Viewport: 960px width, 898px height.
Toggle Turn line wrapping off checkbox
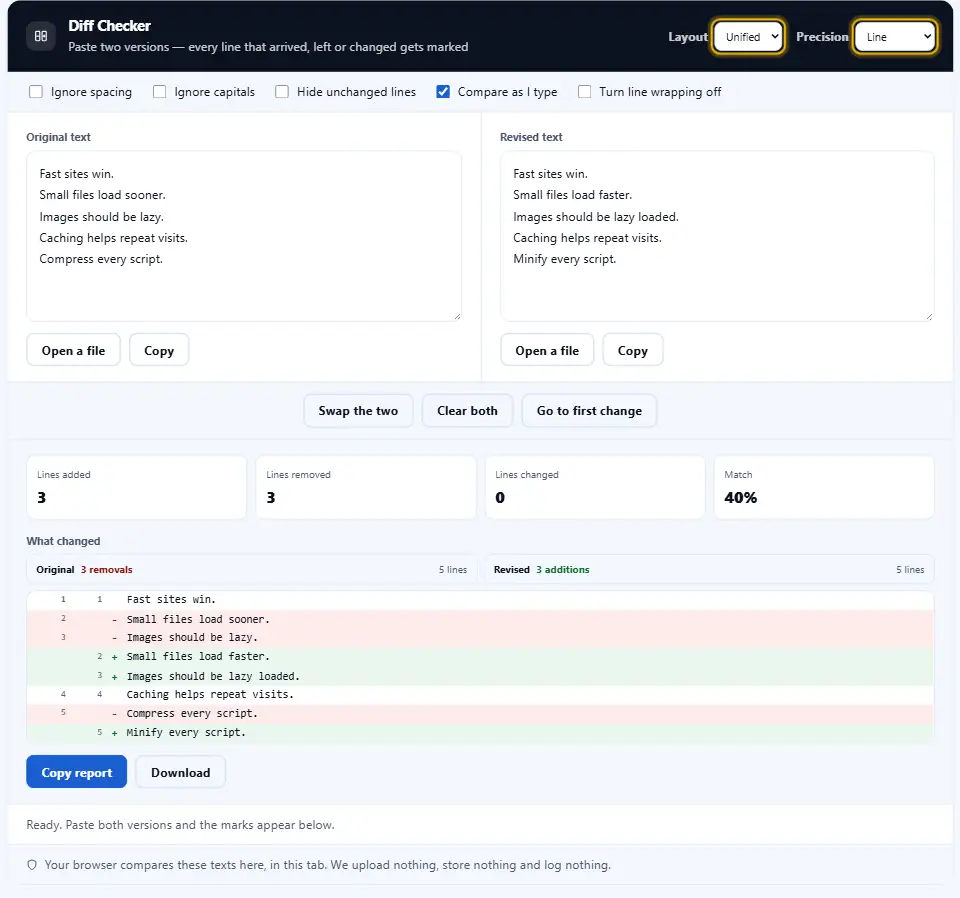[x=585, y=92]
